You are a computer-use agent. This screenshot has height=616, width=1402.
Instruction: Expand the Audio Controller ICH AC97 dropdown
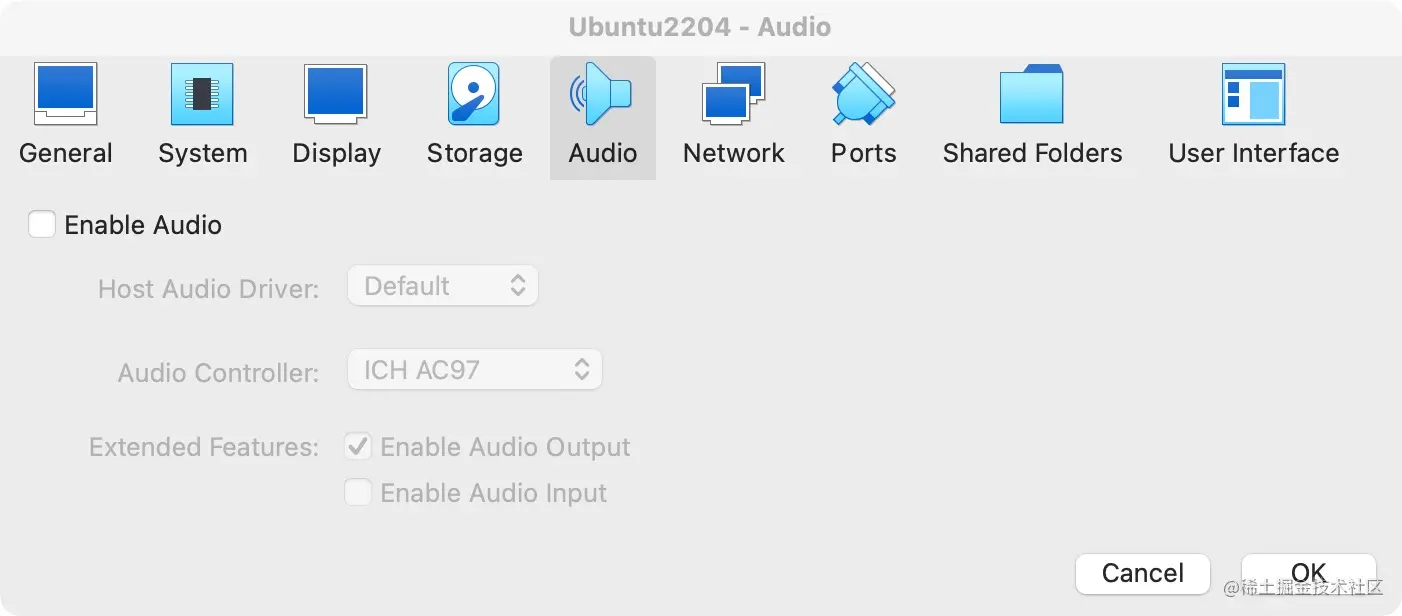pos(474,370)
